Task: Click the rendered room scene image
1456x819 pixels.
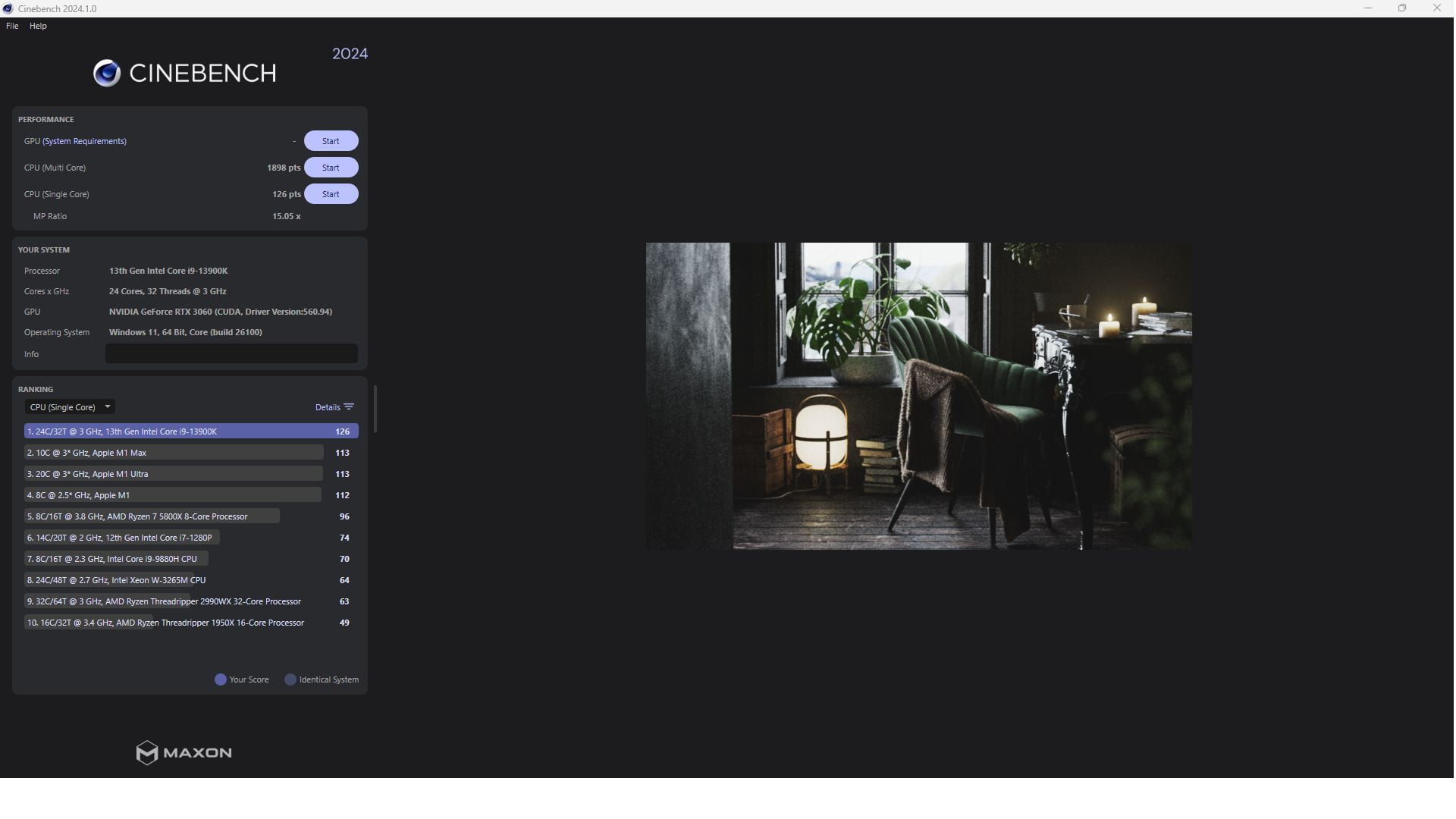Action: click(918, 396)
